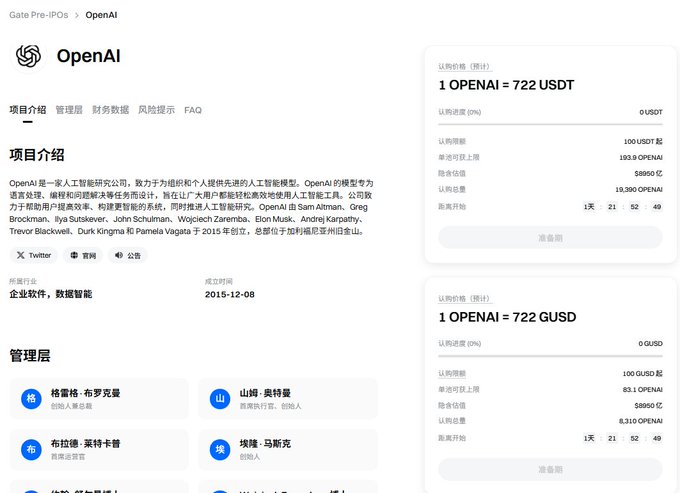Open the 公告 announcement button
The height and width of the screenshot is (493, 680).
coord(128,255)
